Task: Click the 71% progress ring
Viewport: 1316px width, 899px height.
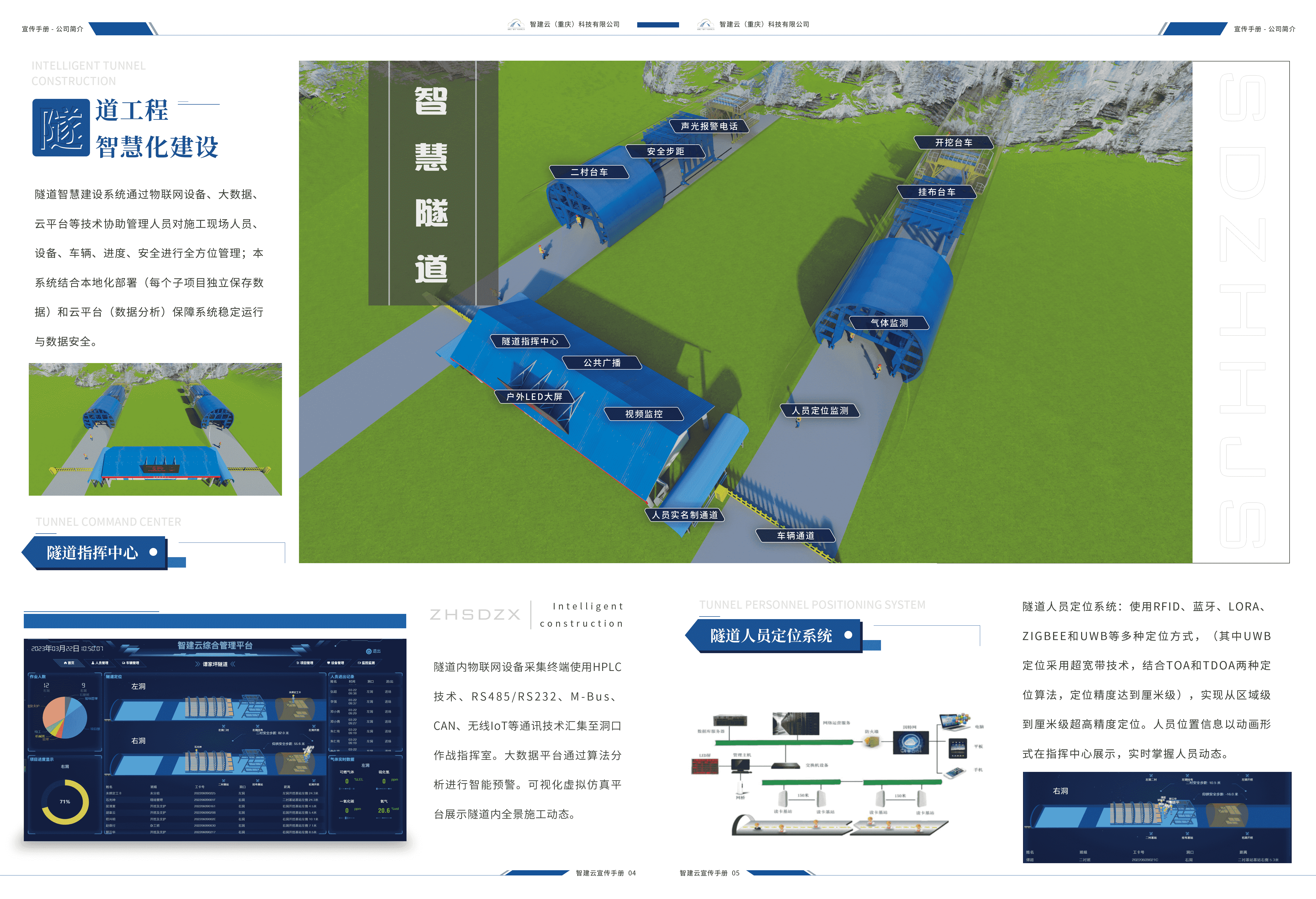Action: pyautogui.click(x=65, y=802)
